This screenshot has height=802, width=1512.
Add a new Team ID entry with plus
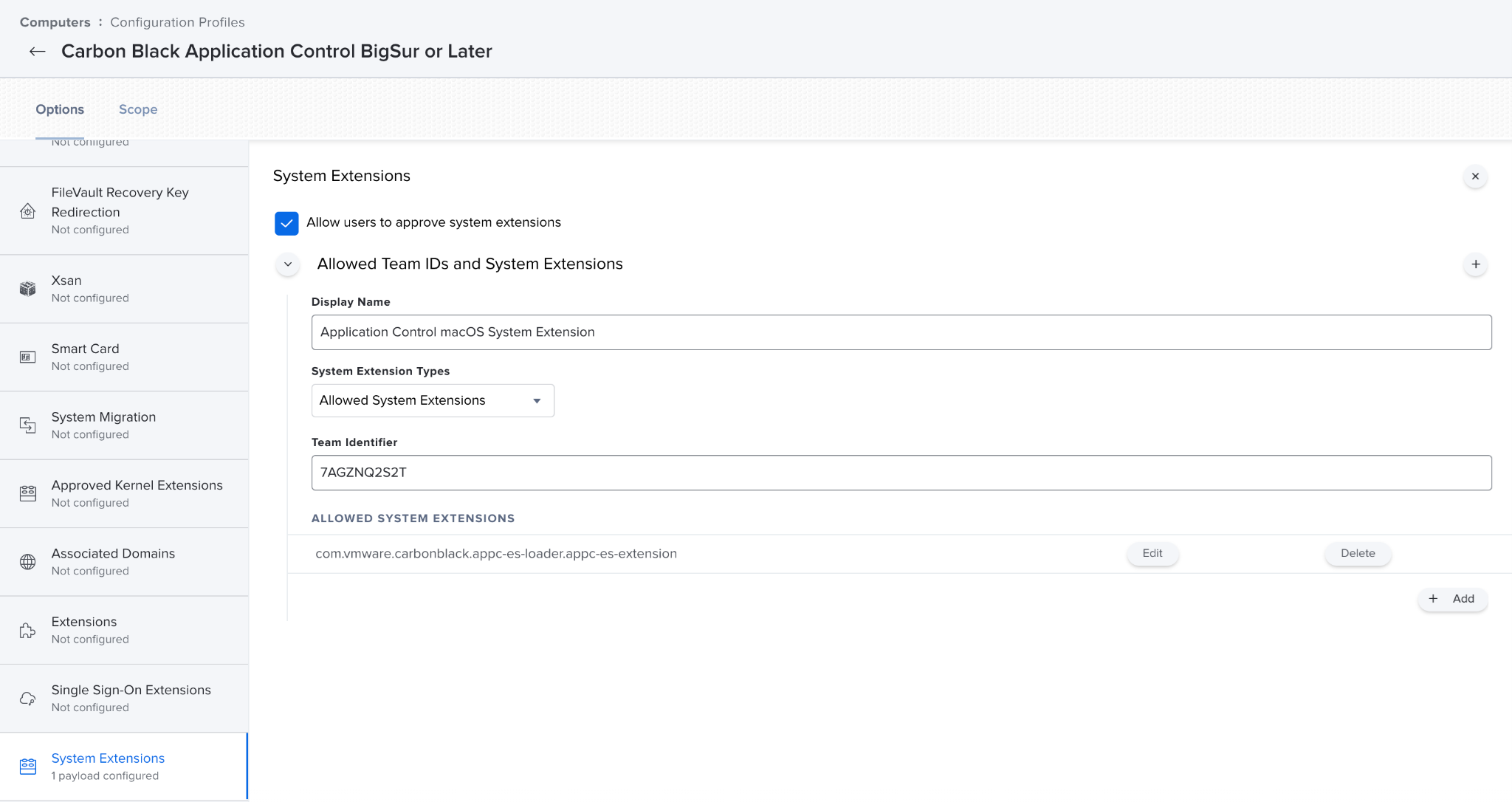(1475, 264)
